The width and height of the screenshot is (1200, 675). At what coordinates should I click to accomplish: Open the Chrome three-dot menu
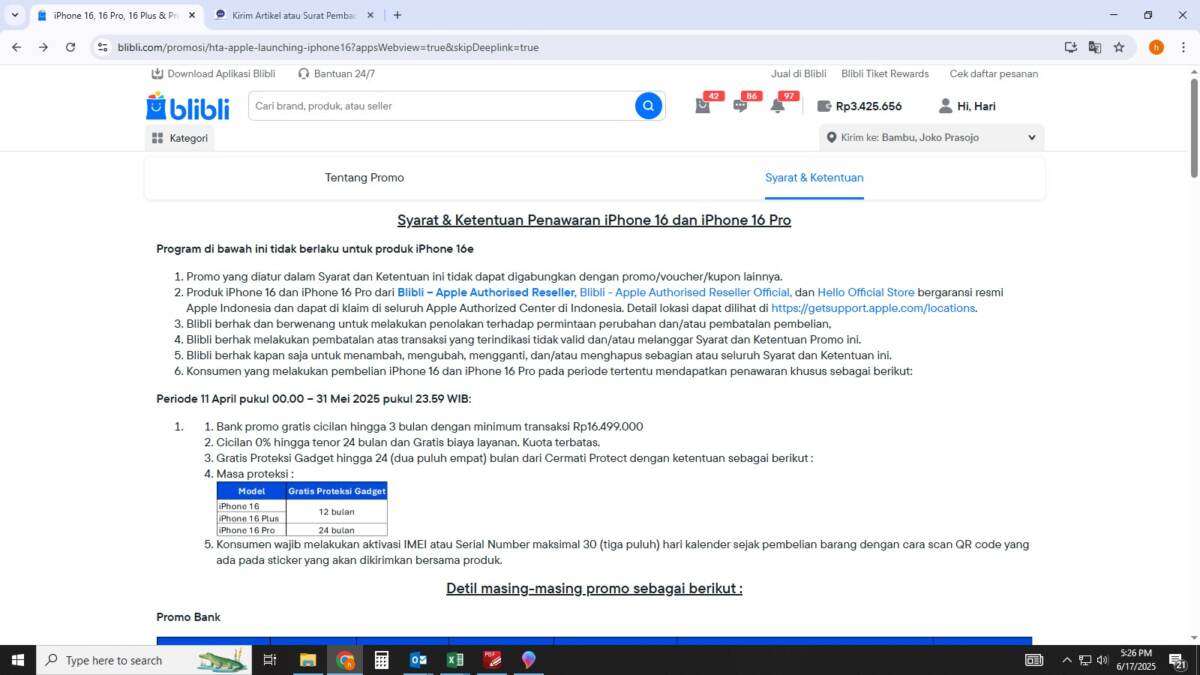coord(1184,47)
